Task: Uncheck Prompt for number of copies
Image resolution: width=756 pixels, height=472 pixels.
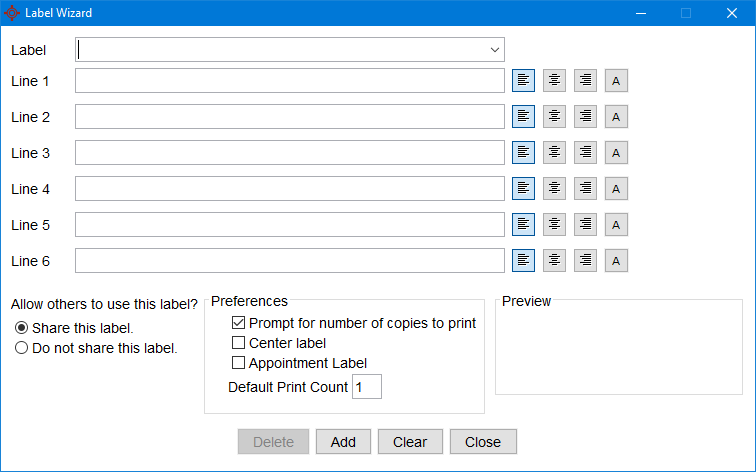Action: [239, 323]
